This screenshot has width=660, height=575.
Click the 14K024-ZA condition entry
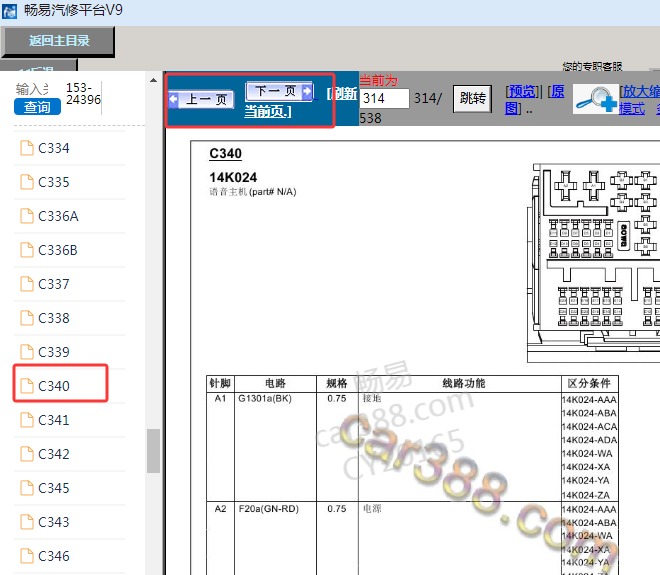(x=585, y=495)
